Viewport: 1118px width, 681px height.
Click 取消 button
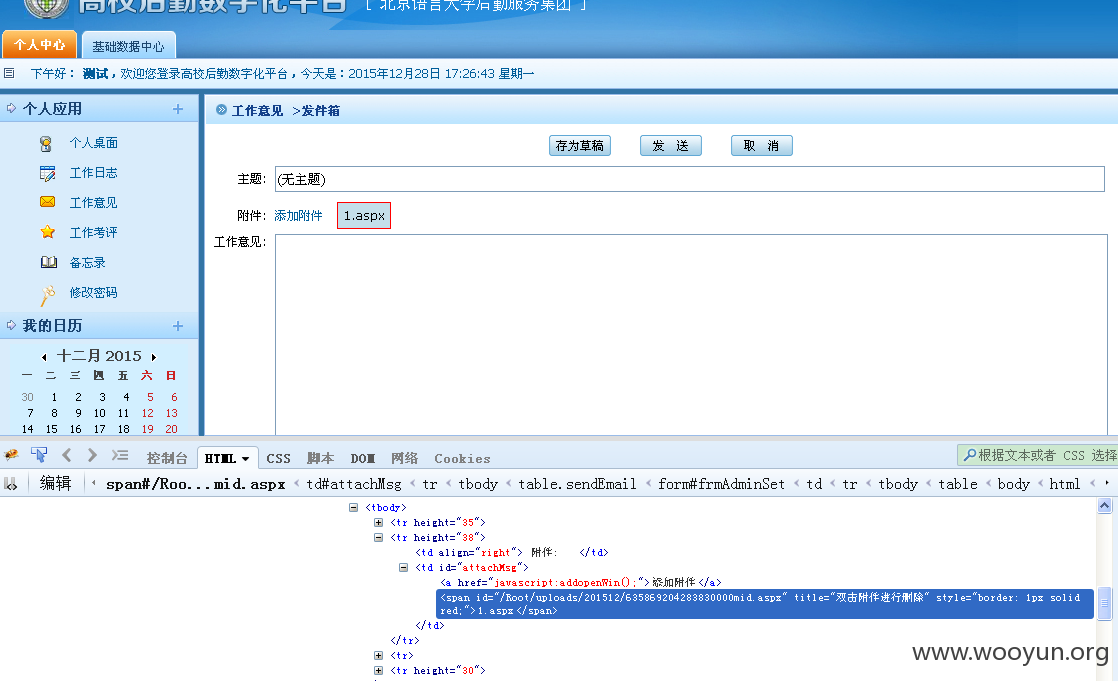click(x=761, y=145)
